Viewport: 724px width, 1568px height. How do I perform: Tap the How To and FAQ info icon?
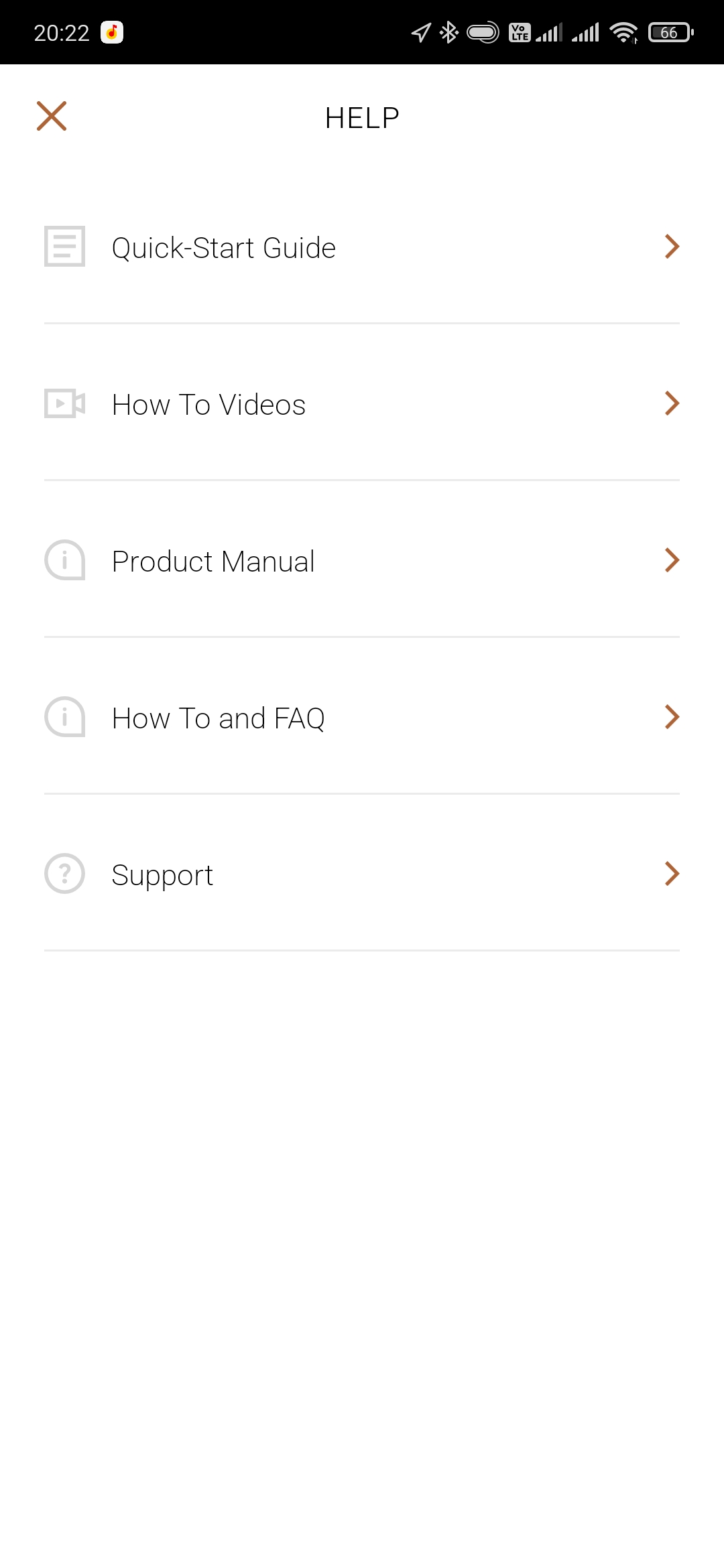pos(64,717)
